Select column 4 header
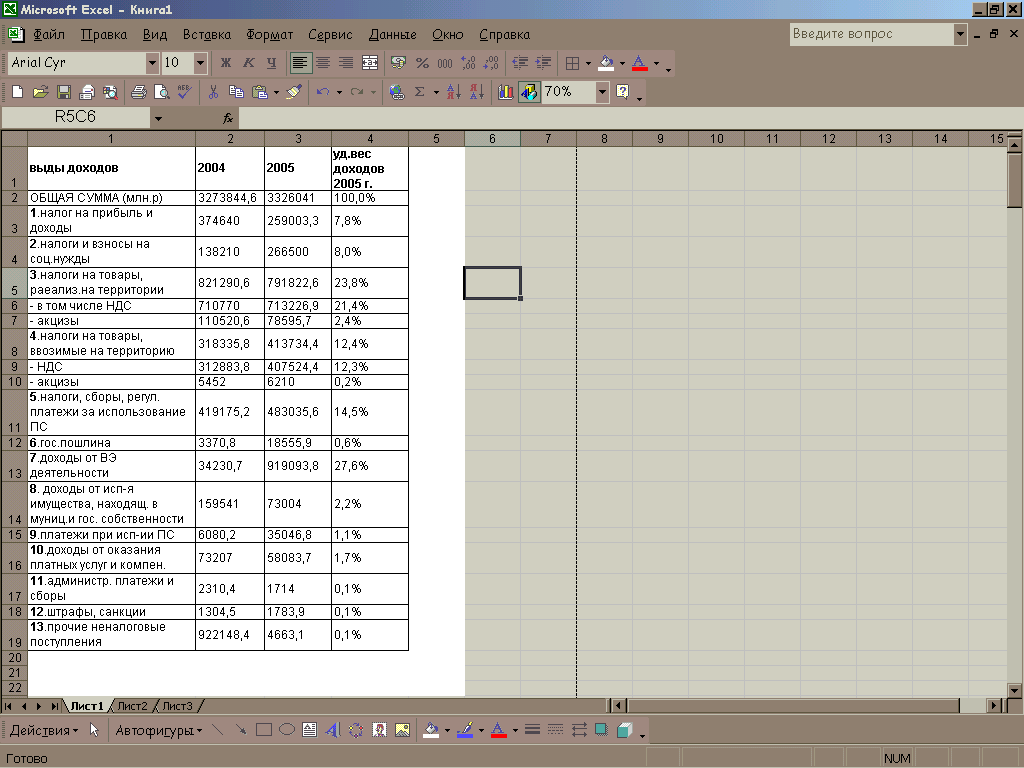The width and height of the screenshot is (1024, 768). point(370,138)
